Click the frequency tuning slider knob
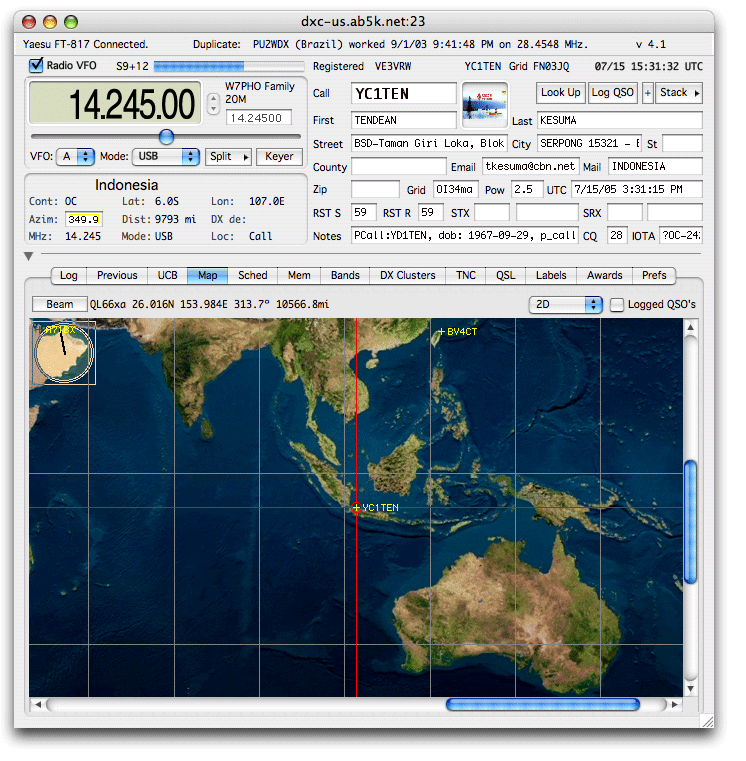The width and height of the screenshot is (746, 761). tap(166, 137)
